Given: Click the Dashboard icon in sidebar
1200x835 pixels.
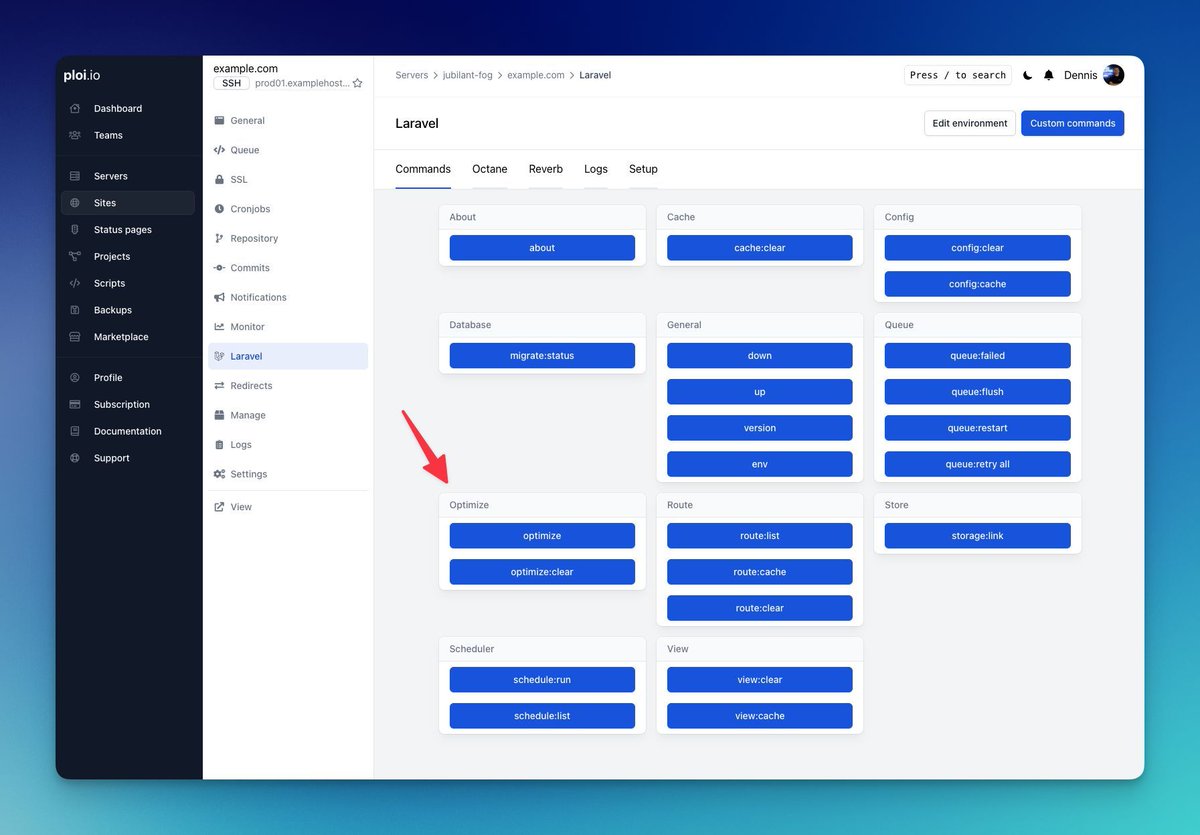Looking at the screenshot, I should point(75,109).
